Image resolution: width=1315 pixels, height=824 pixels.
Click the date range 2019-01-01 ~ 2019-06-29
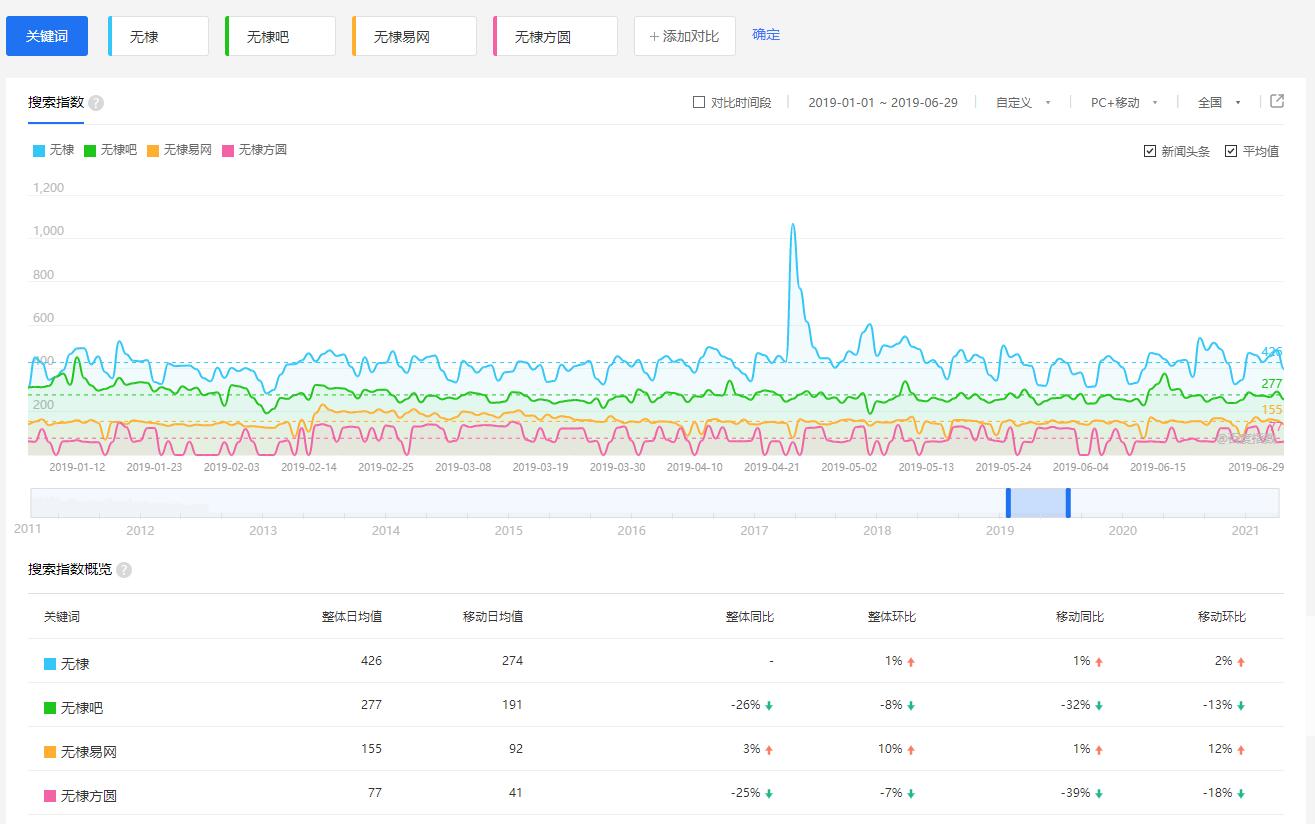coord(882,102)
